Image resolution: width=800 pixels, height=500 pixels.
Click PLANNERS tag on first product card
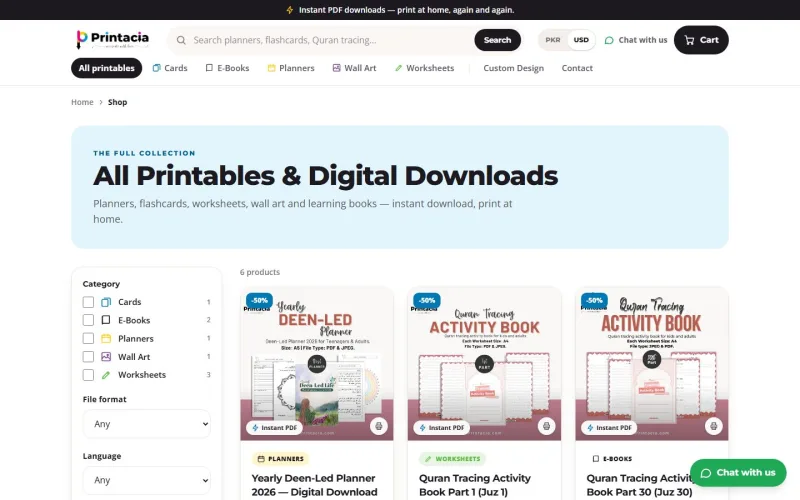pyautogui.click(x=280, y=459)
